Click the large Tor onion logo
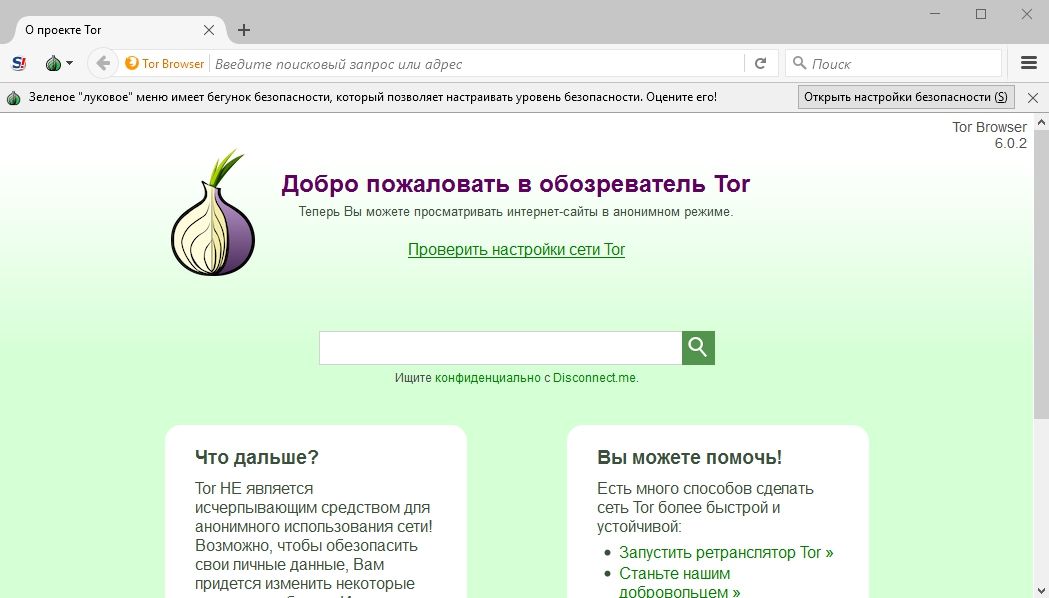The width and height of the screenshot is (1049, 598). pos(213,213)
